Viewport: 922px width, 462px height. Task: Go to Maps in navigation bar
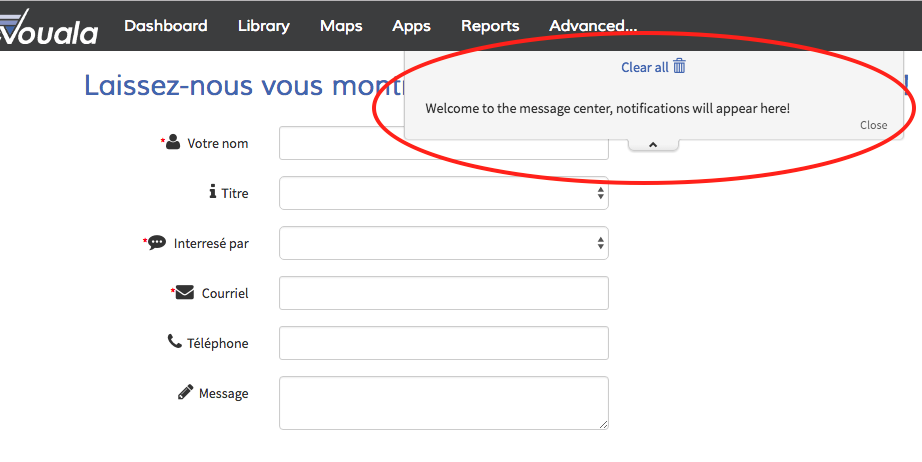click(x=341, y=26)
